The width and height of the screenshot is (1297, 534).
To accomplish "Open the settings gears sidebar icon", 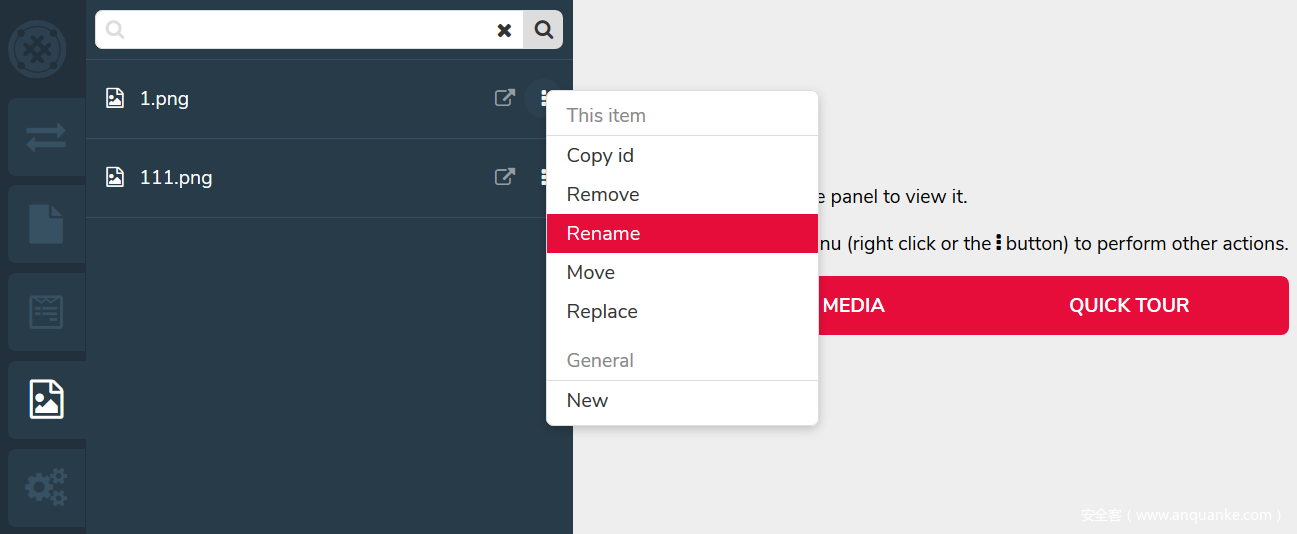I will pyautogui.click(x=46, y=488).
